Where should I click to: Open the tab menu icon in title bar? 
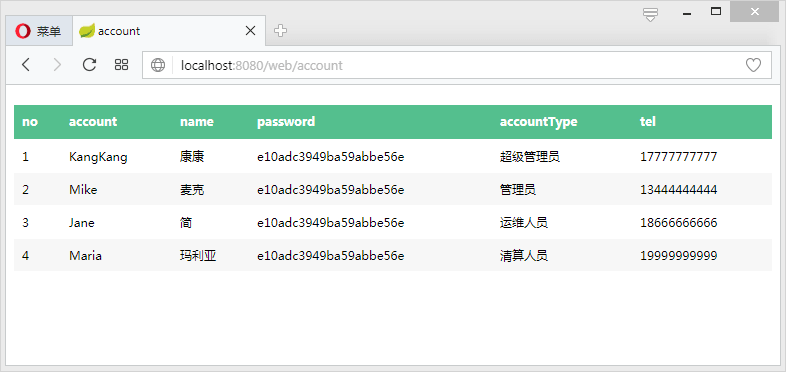click(650, 14)
